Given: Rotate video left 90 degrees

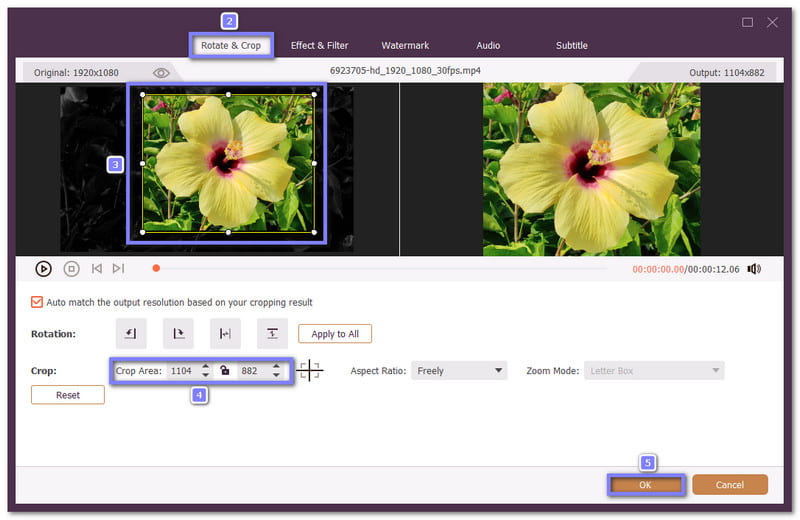Looking at the screenshot, I should tap(131, 333).
